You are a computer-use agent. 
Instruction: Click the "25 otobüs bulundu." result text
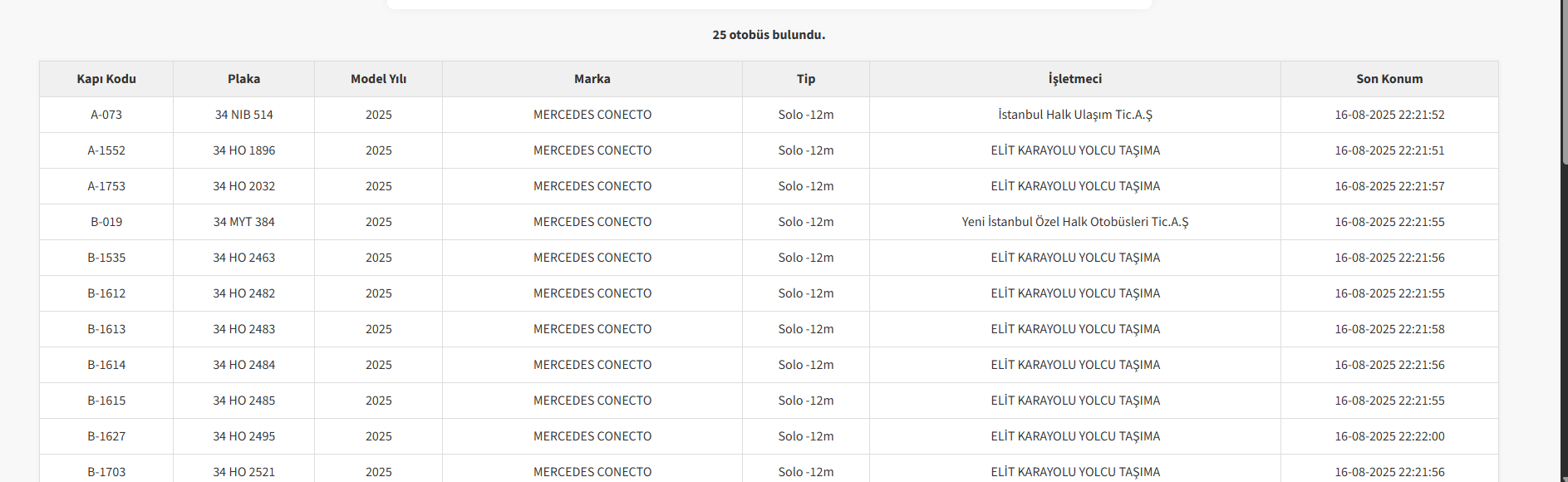pyautogui.click(x=769, y=35)
